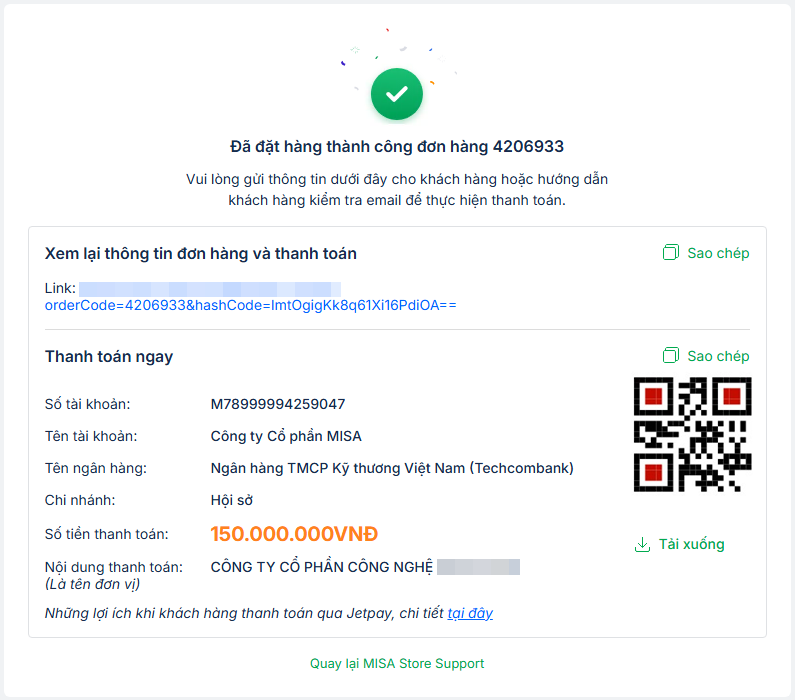
Task: Click the payment content CÔNG TY CỔ PHẦN CÔNG NGHỆ
Action: (x=322, y=567)
